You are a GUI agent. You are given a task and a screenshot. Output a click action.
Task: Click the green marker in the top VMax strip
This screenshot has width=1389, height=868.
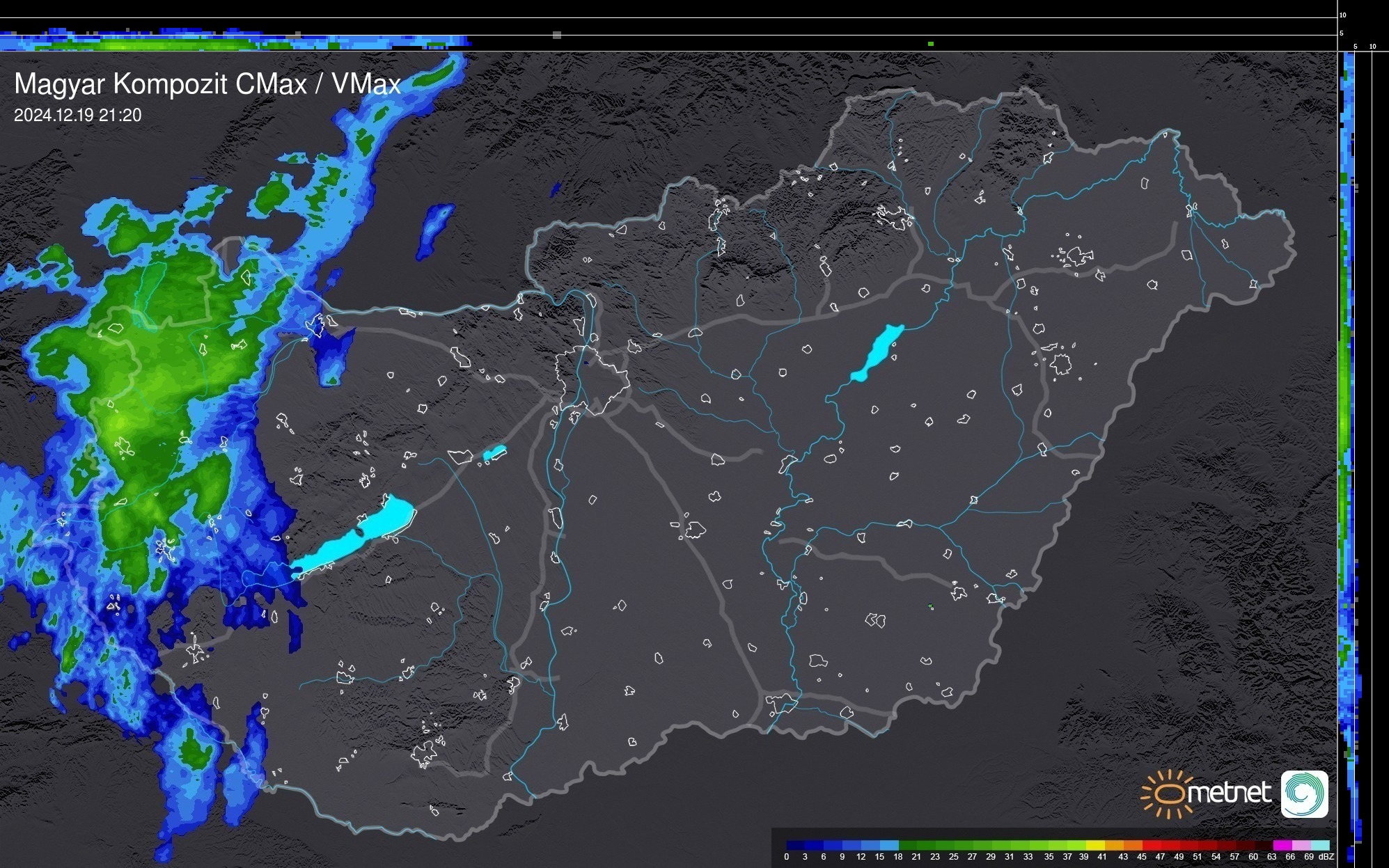point(931,44)
